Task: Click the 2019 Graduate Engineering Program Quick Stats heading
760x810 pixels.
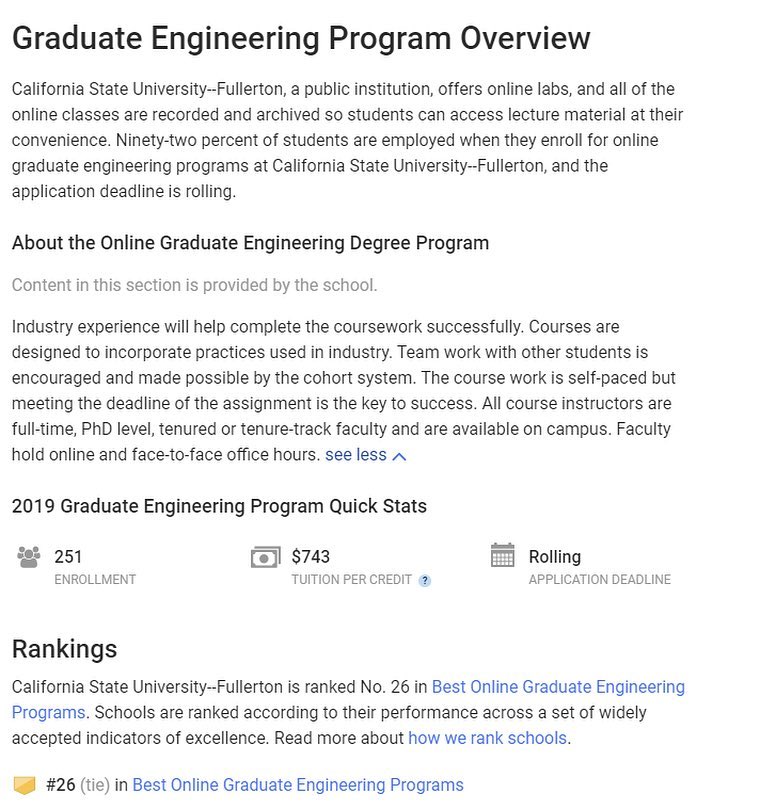Action: (x=219, y=506)
